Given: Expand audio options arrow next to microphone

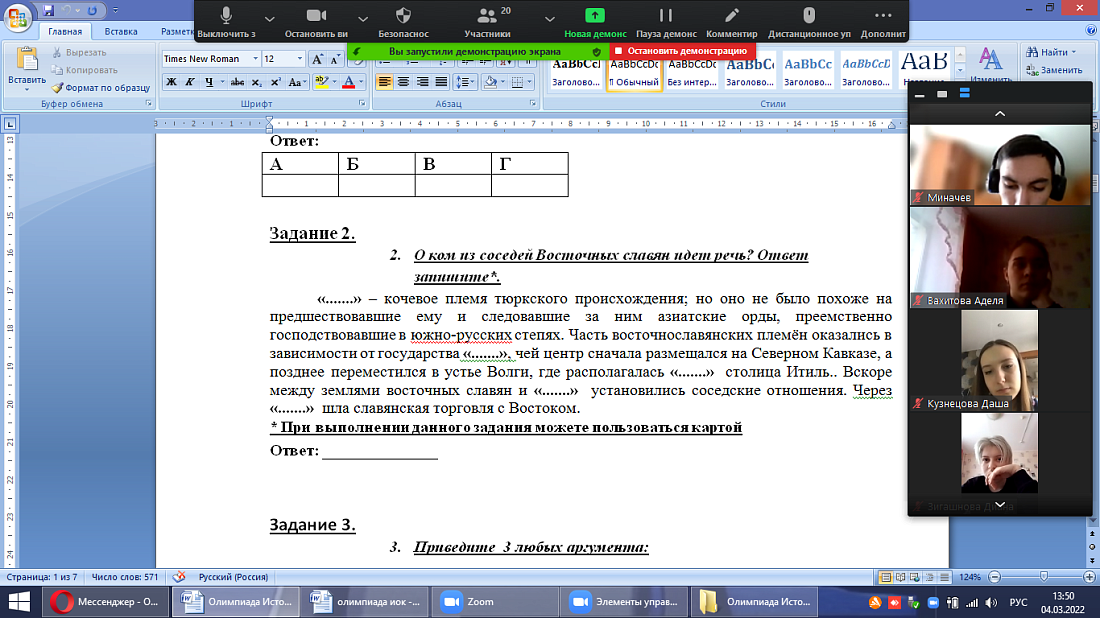Looking at the screenshot, I should (269, 18).
